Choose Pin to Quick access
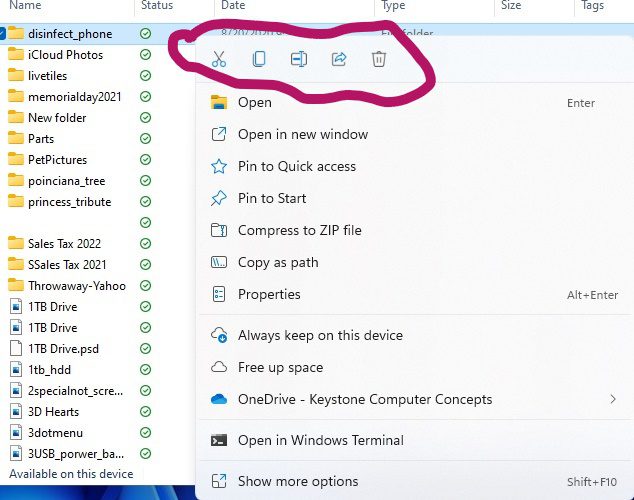 click(x=414, y=166)
